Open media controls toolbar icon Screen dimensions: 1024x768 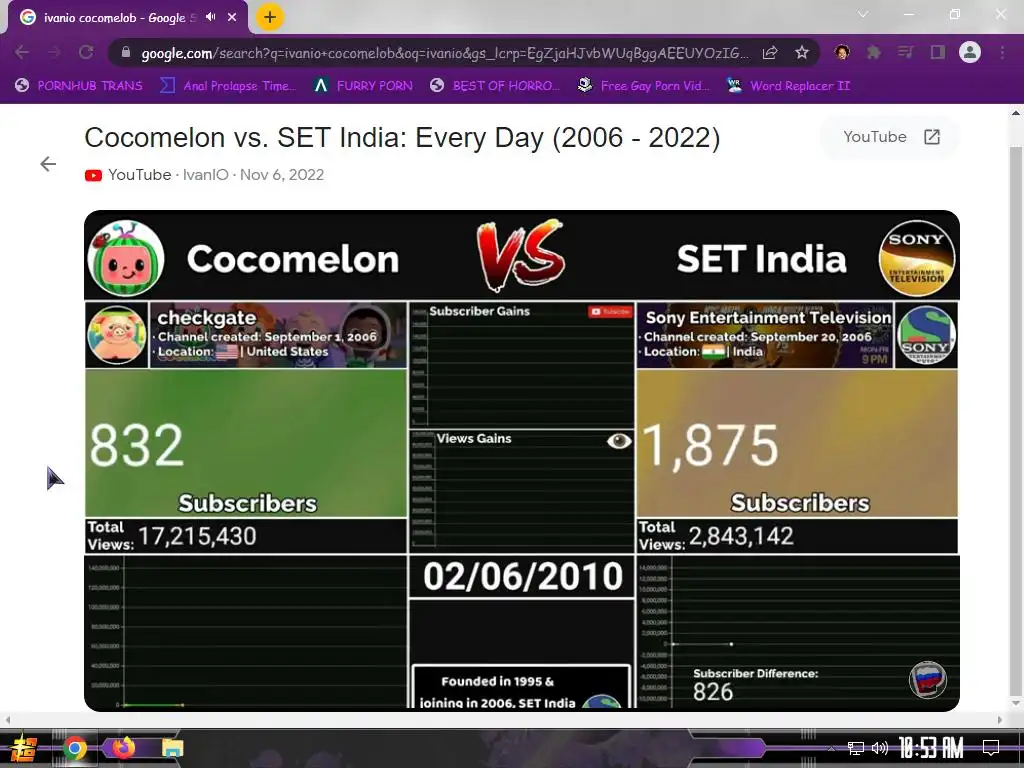coord(905,52)
